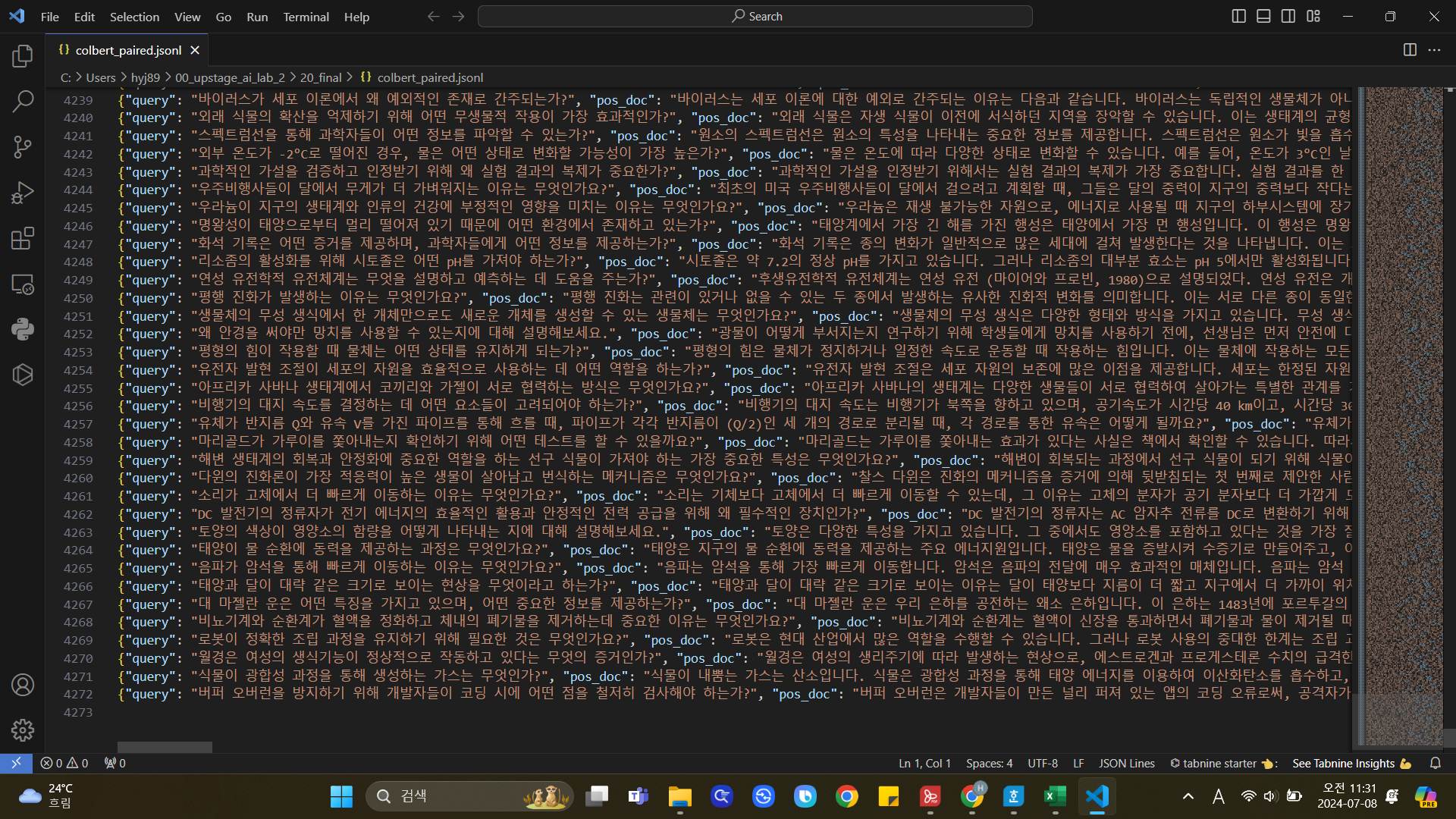Screen dimensions: 1456x819
Task: Toggle the bottom panel layout button
Action: (x=1263, y=16)
